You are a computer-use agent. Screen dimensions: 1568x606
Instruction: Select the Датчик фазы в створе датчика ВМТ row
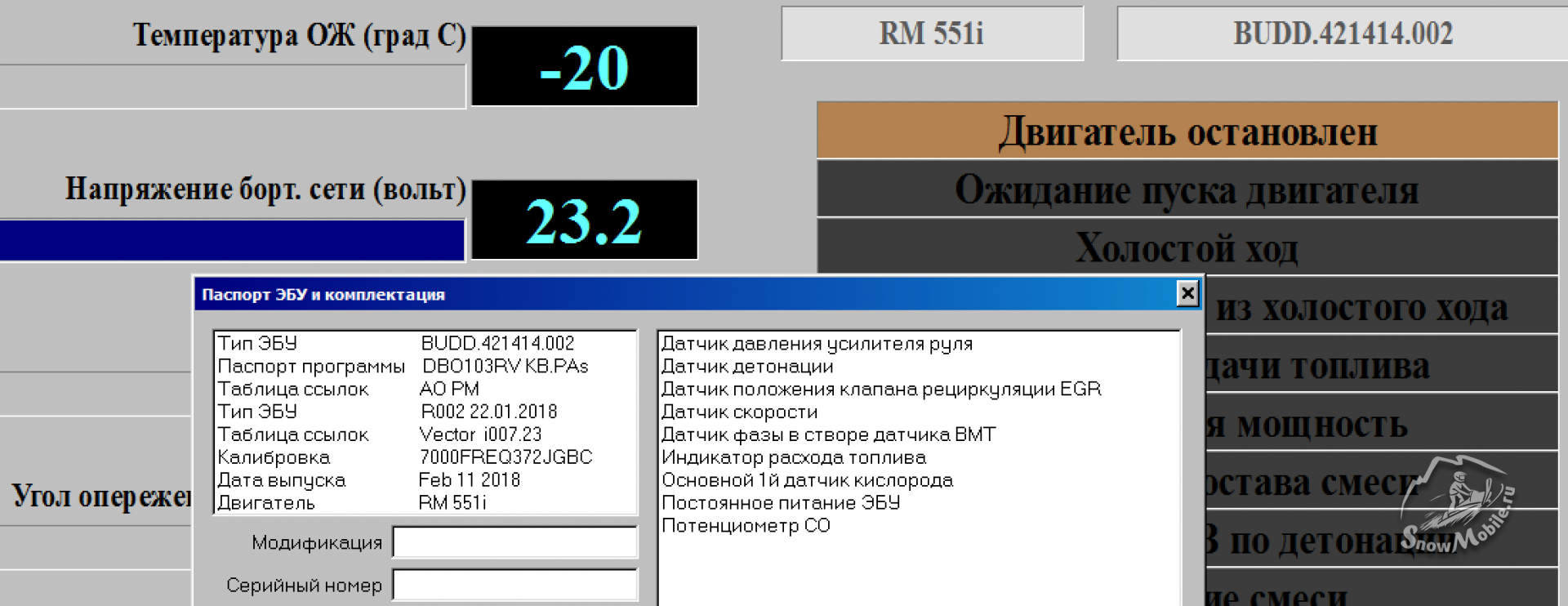919,434
